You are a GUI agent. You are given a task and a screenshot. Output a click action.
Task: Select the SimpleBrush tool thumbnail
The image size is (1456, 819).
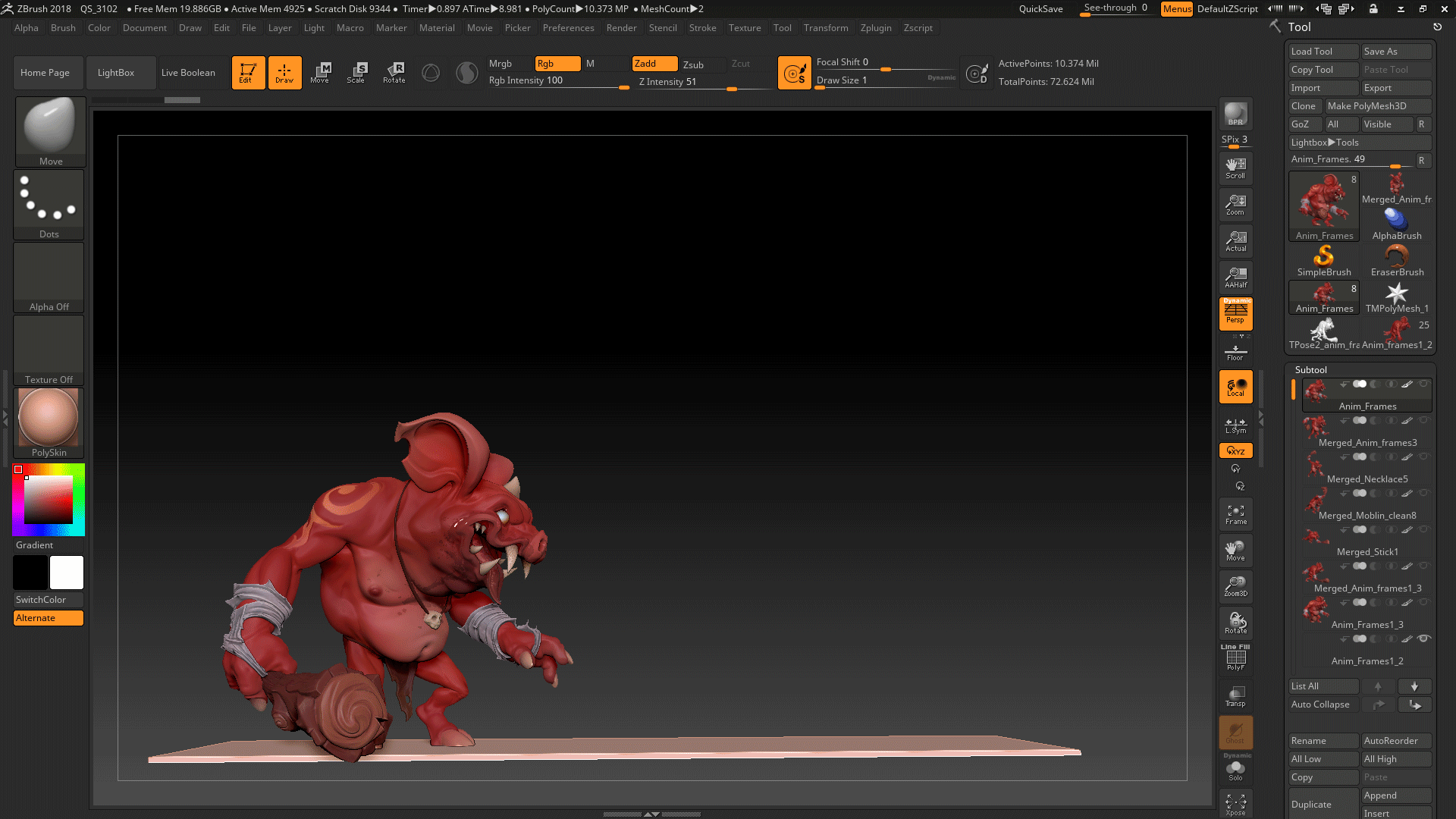[1323, 261]
